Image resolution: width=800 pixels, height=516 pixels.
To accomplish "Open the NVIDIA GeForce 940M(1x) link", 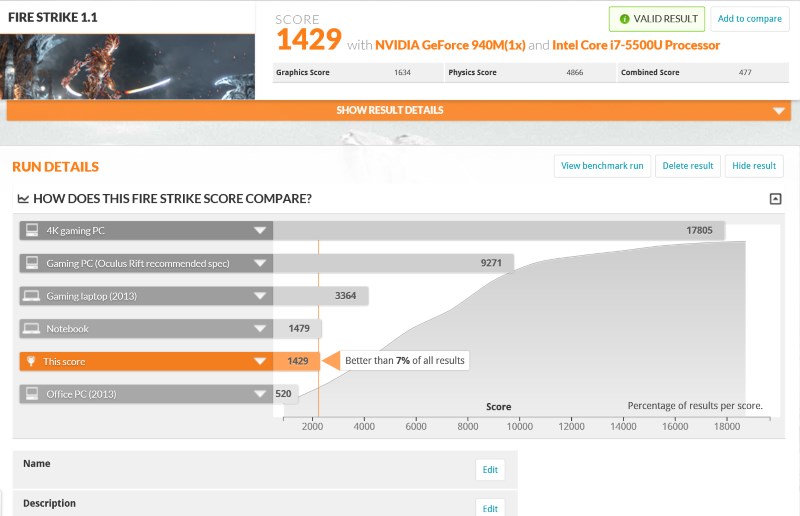I will pos(450,45).
